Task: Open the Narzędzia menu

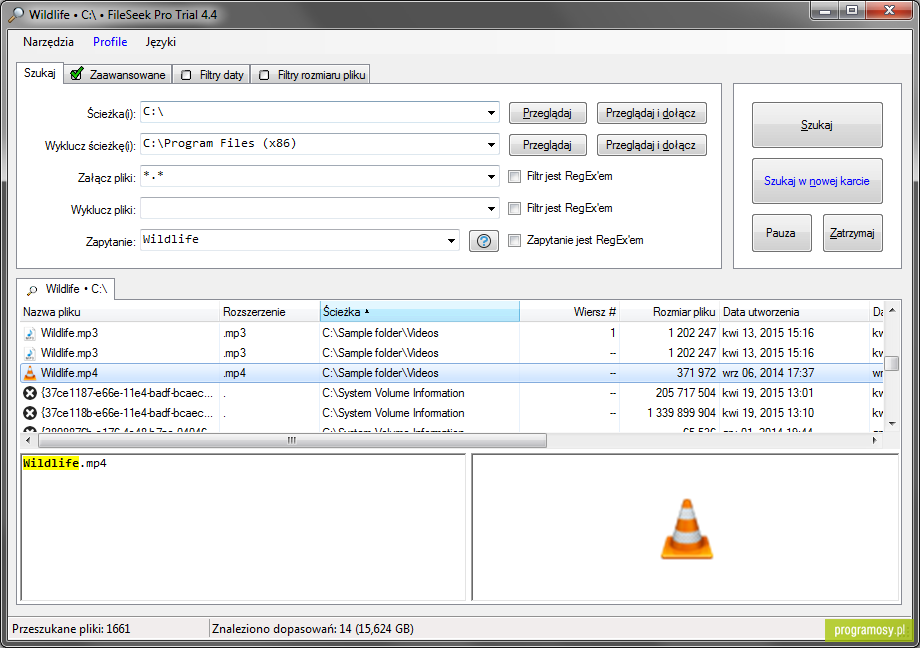Action: click(x=49, y=42)
